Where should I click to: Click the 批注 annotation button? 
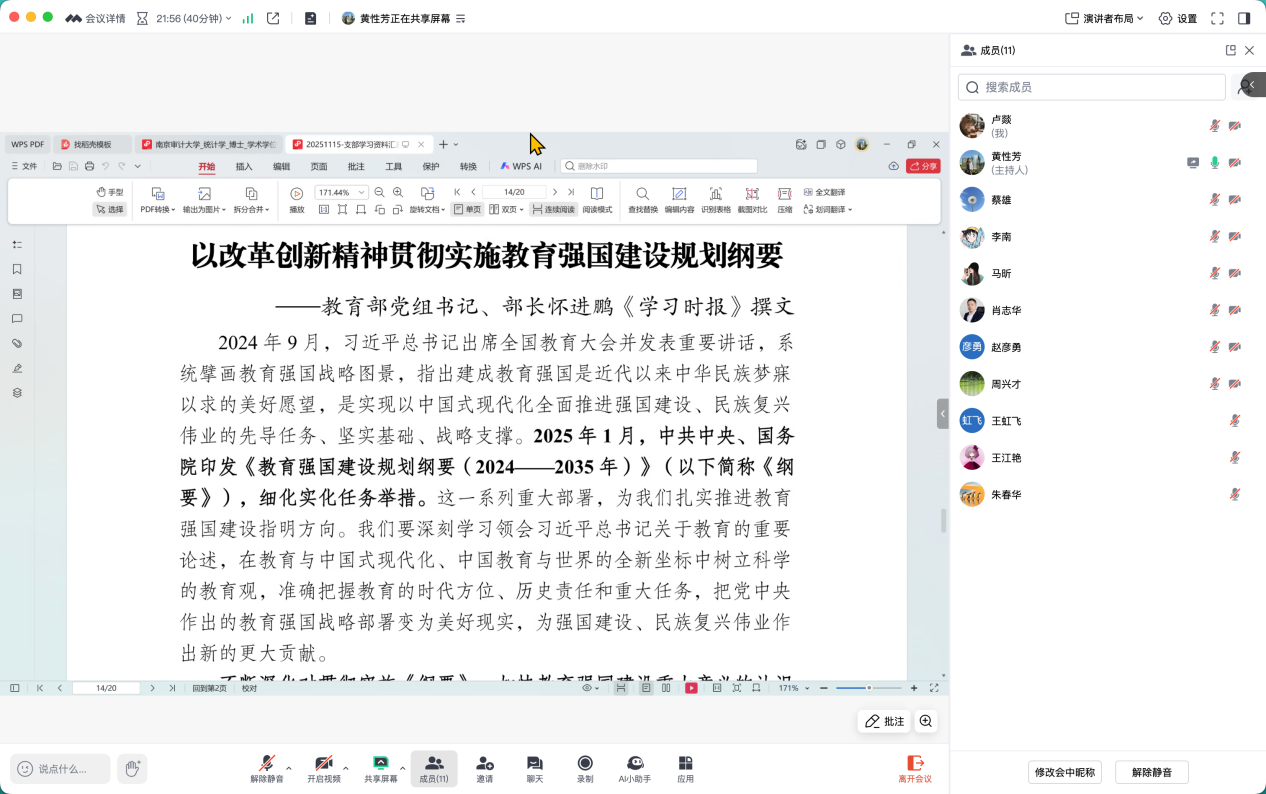(x=884, y=721)
